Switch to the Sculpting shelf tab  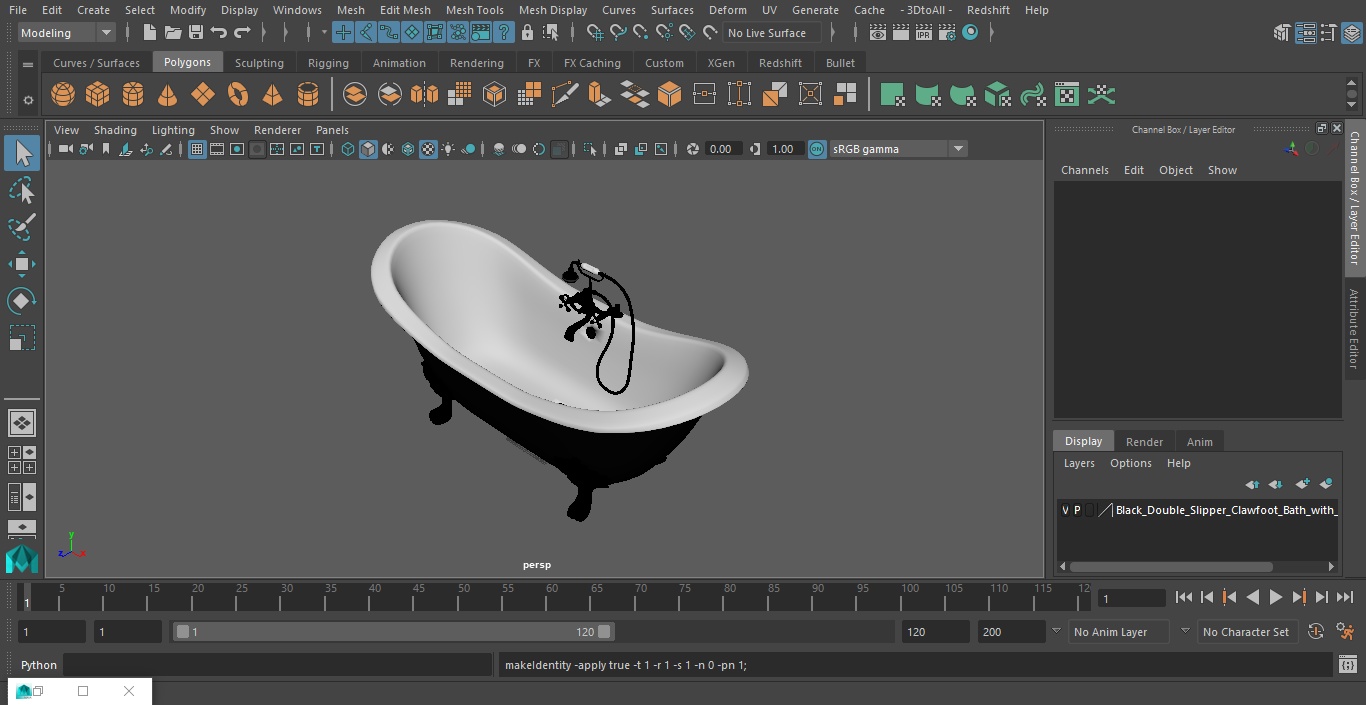coord(259,63)
